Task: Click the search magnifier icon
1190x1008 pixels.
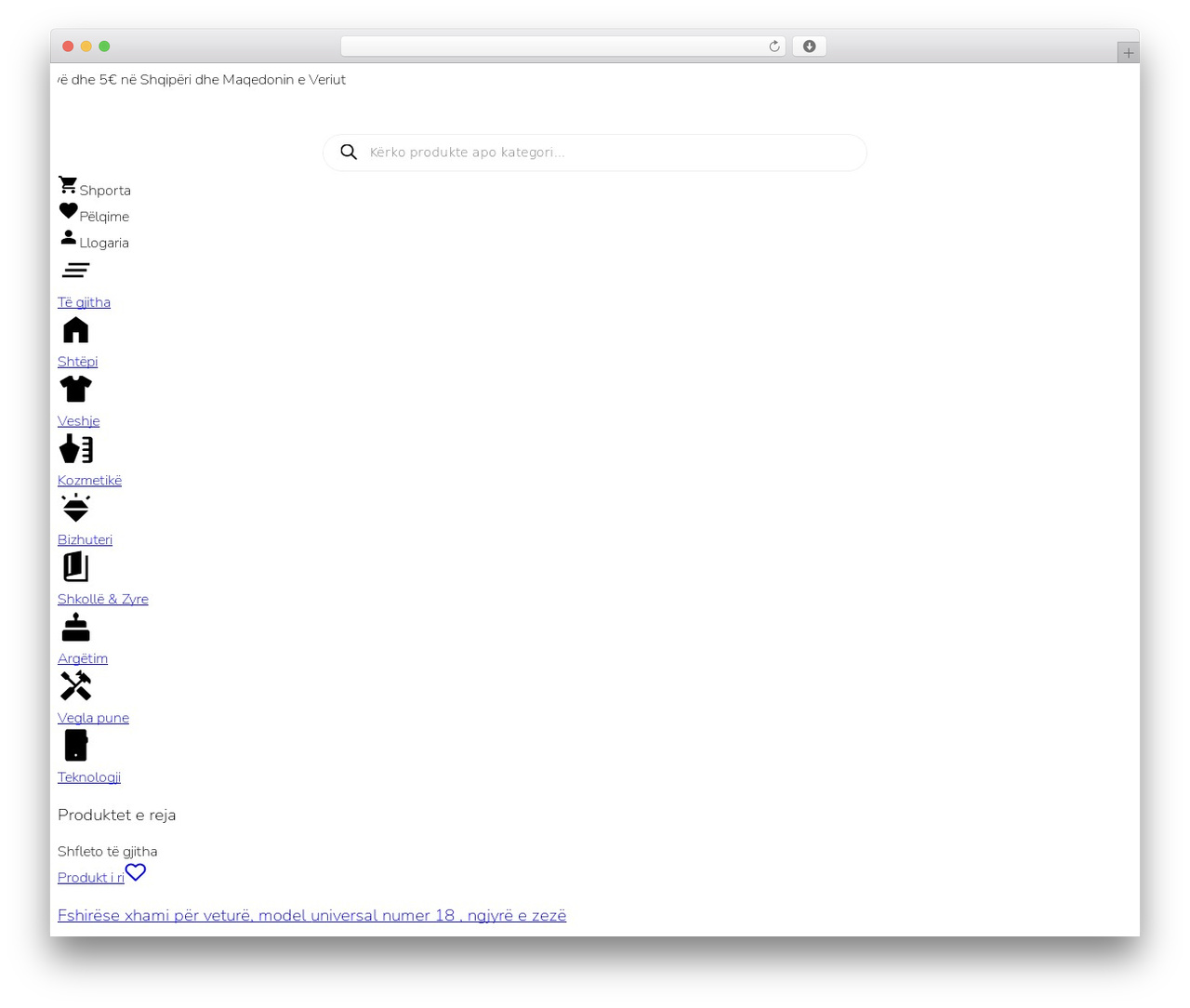Action: [349, 152]
